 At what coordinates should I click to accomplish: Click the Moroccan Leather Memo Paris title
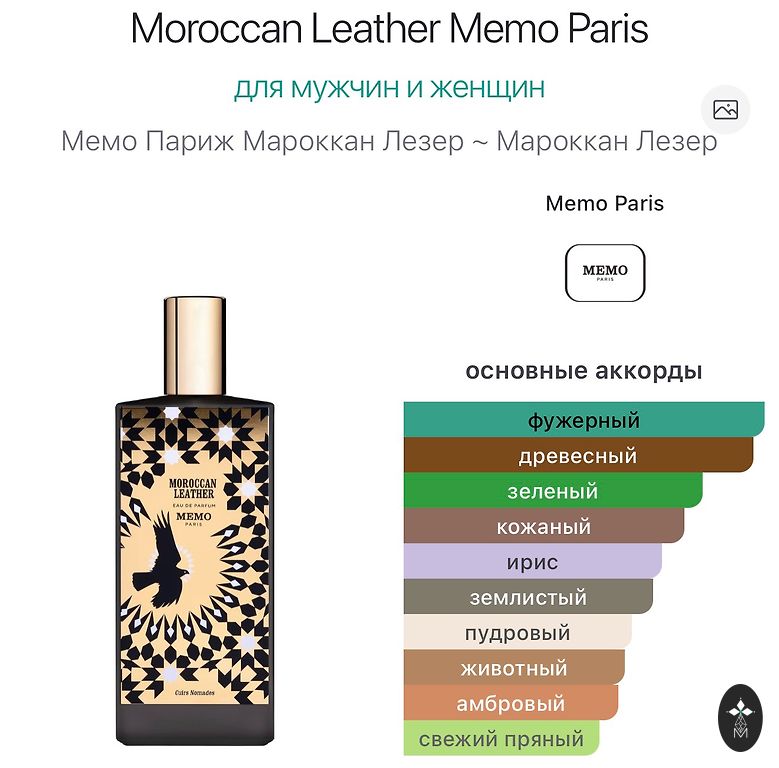(390, 29)
